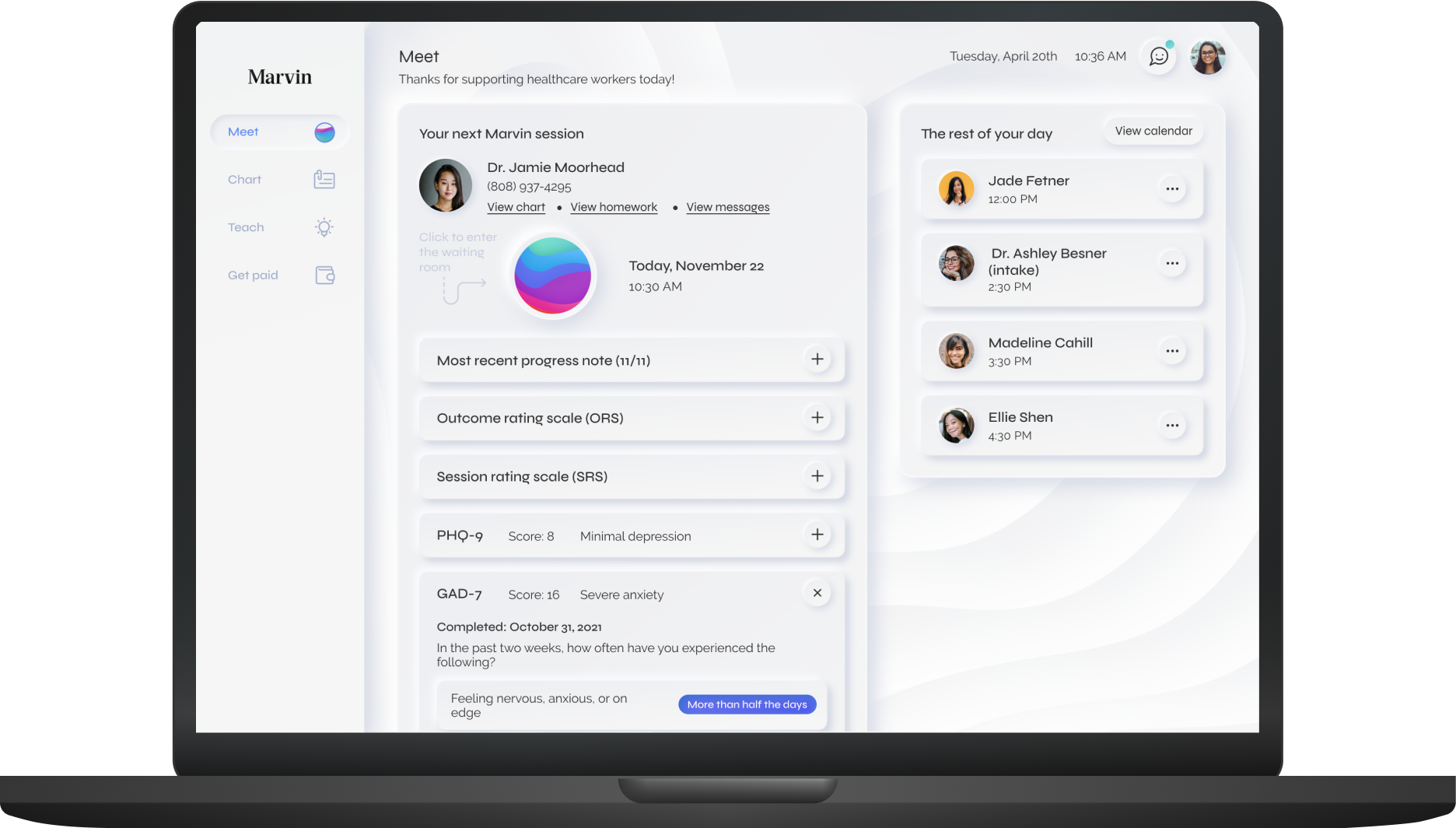This screenshot has width=1456, height=828.
Task: Click the More than half the days answer
Action: click(x=747, y=704)
